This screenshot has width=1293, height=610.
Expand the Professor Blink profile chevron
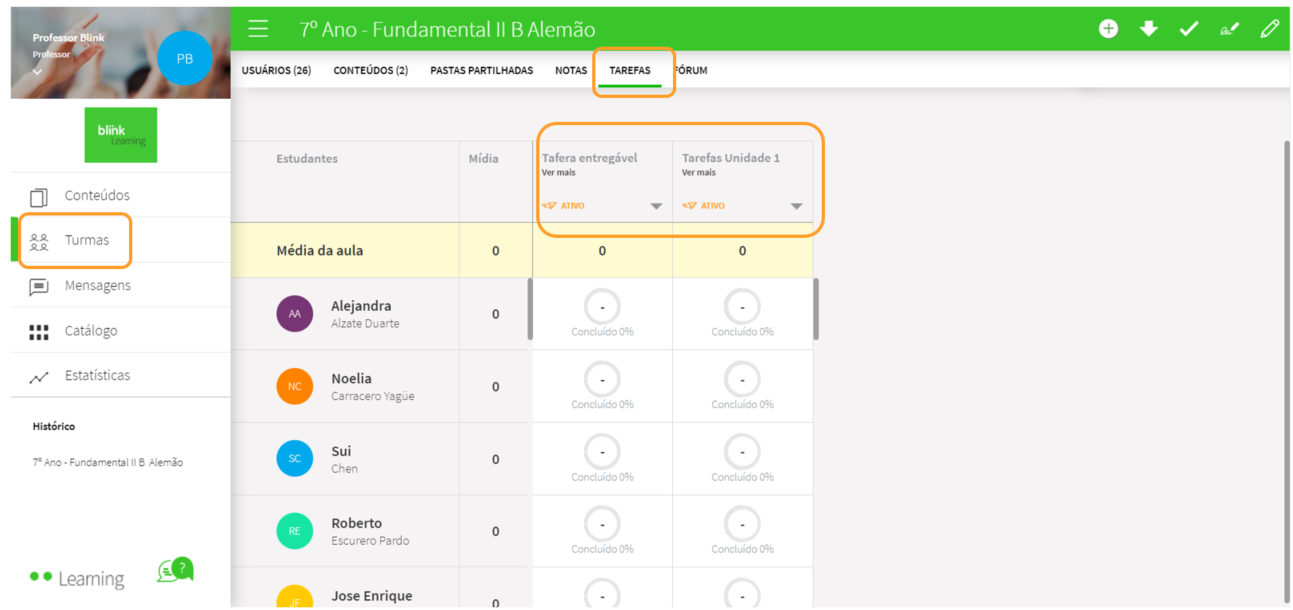tap(38, 72)
